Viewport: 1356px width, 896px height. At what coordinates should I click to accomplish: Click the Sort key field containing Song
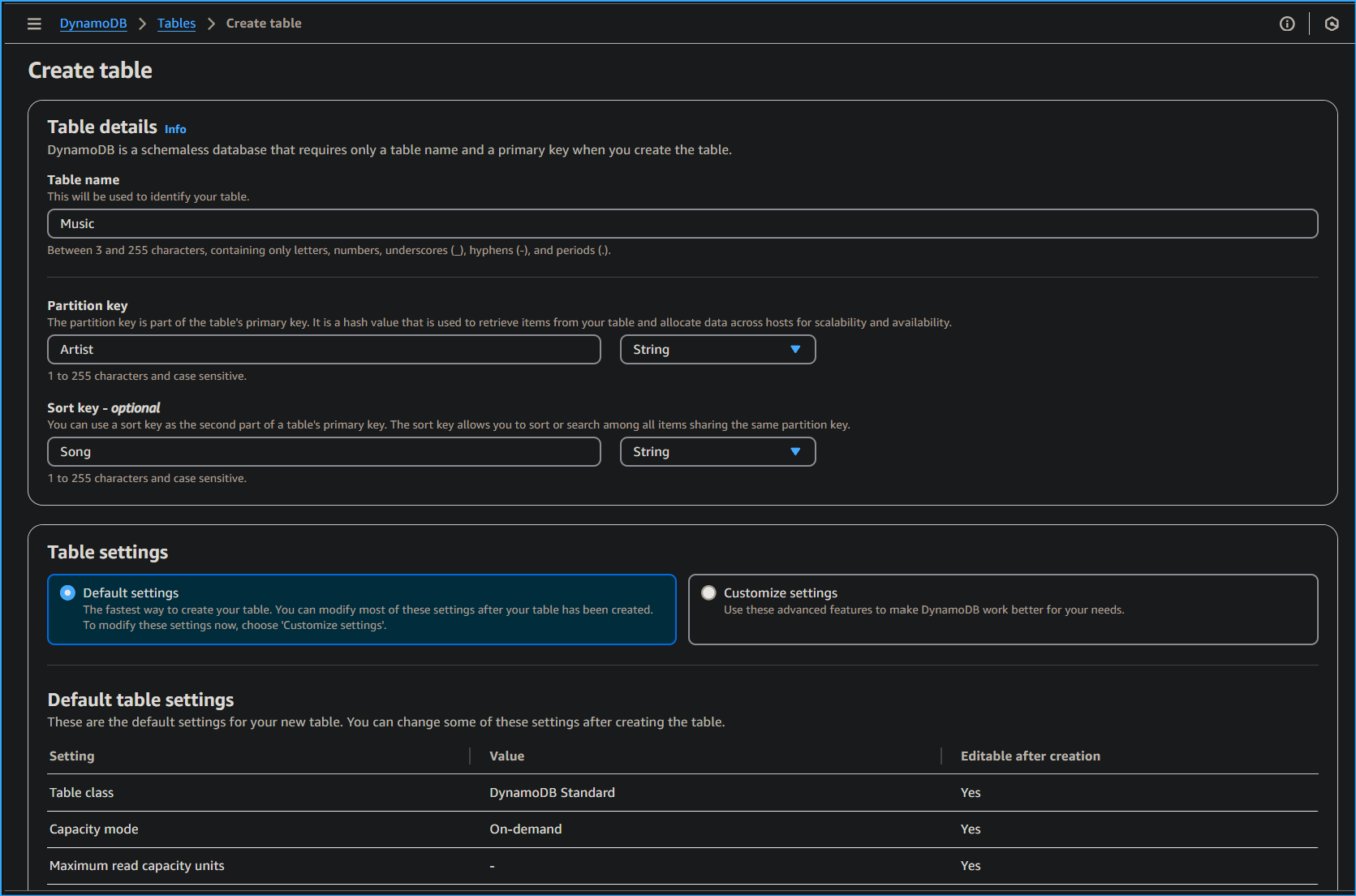[x=324, y=451]
